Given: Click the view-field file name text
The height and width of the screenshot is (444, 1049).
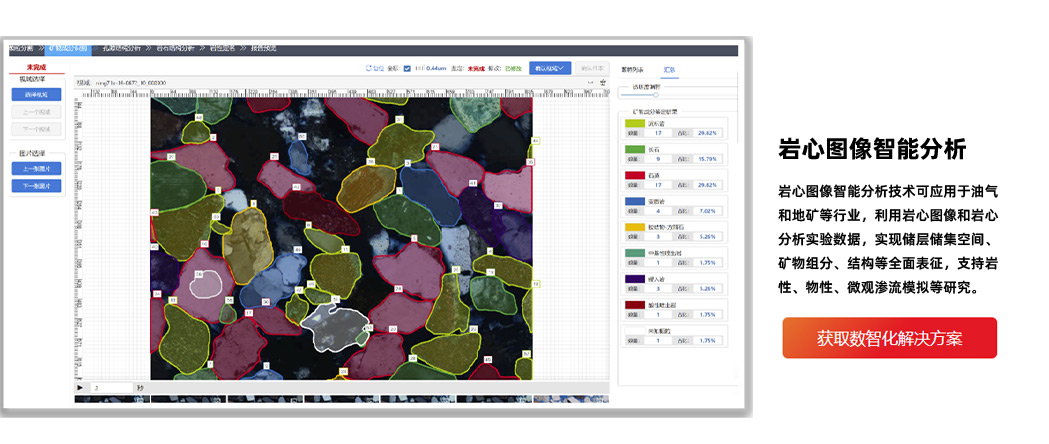Looking at the screenshot, I should (130, 83).
